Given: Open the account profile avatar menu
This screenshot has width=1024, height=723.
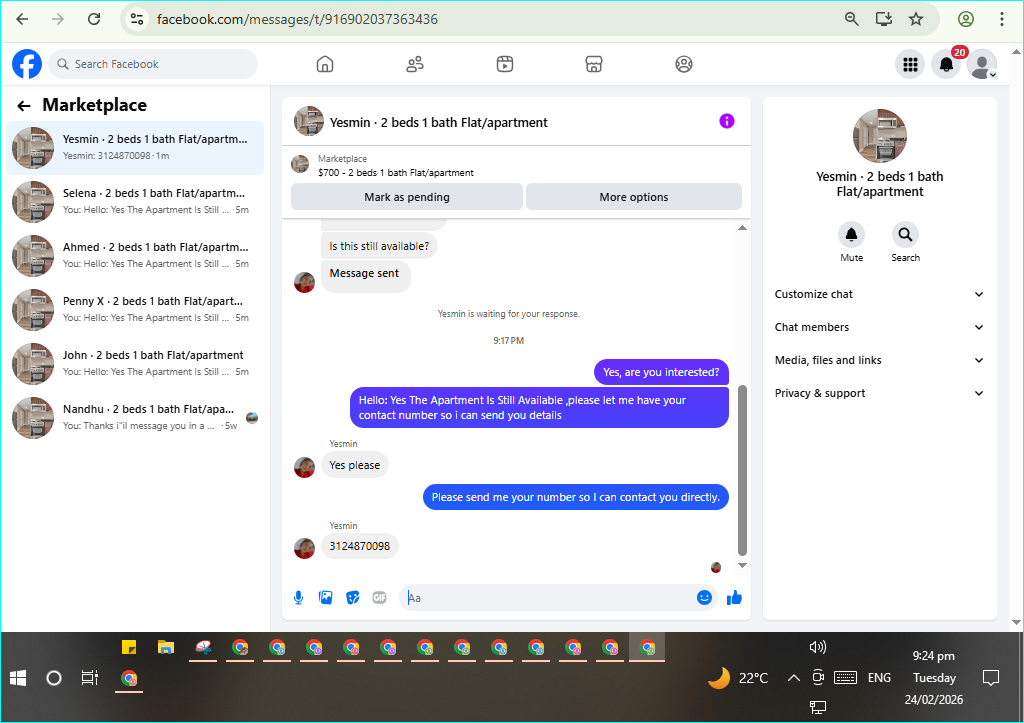Looking at the screenshot, I should coord(982,64).
